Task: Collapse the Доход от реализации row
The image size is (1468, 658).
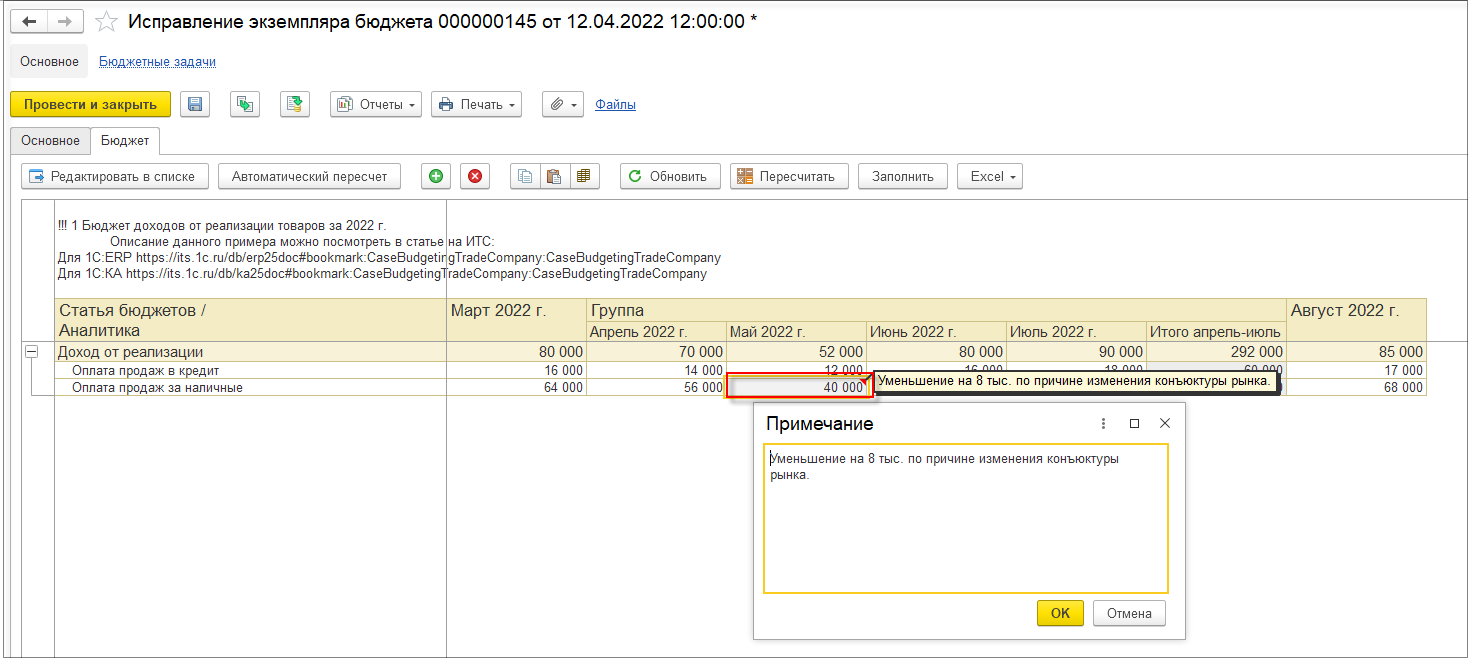Action: (x=32, y=352)
